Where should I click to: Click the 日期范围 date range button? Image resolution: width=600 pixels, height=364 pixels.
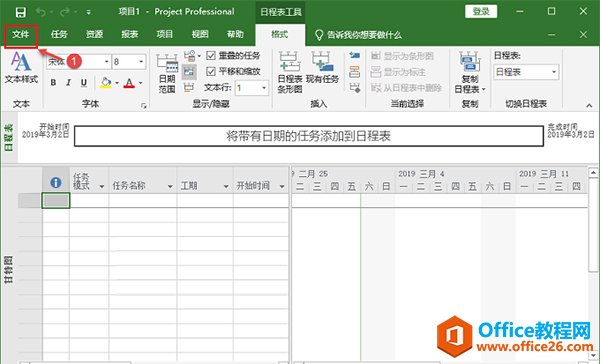(167, 73)
